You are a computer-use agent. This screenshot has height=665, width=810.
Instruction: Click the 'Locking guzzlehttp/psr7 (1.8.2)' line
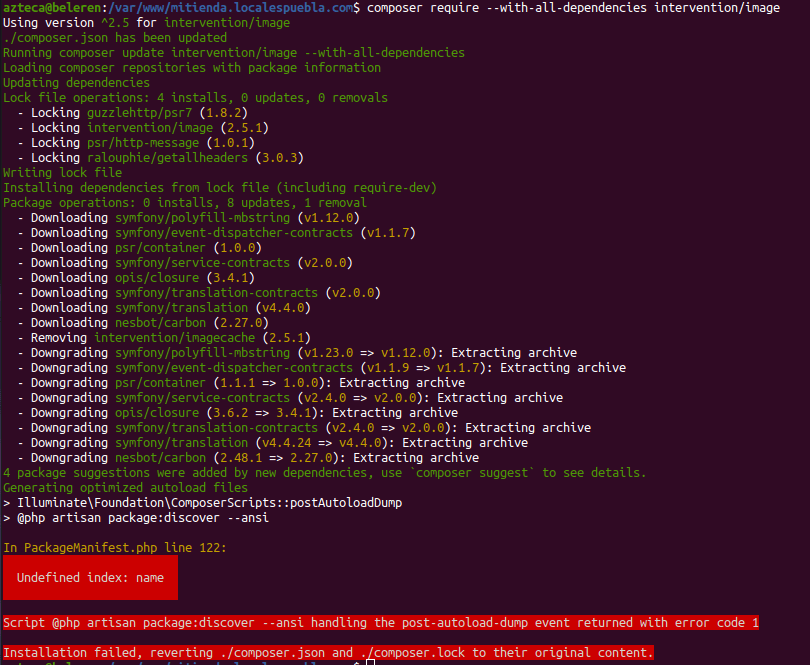click(x=132, y=113)
